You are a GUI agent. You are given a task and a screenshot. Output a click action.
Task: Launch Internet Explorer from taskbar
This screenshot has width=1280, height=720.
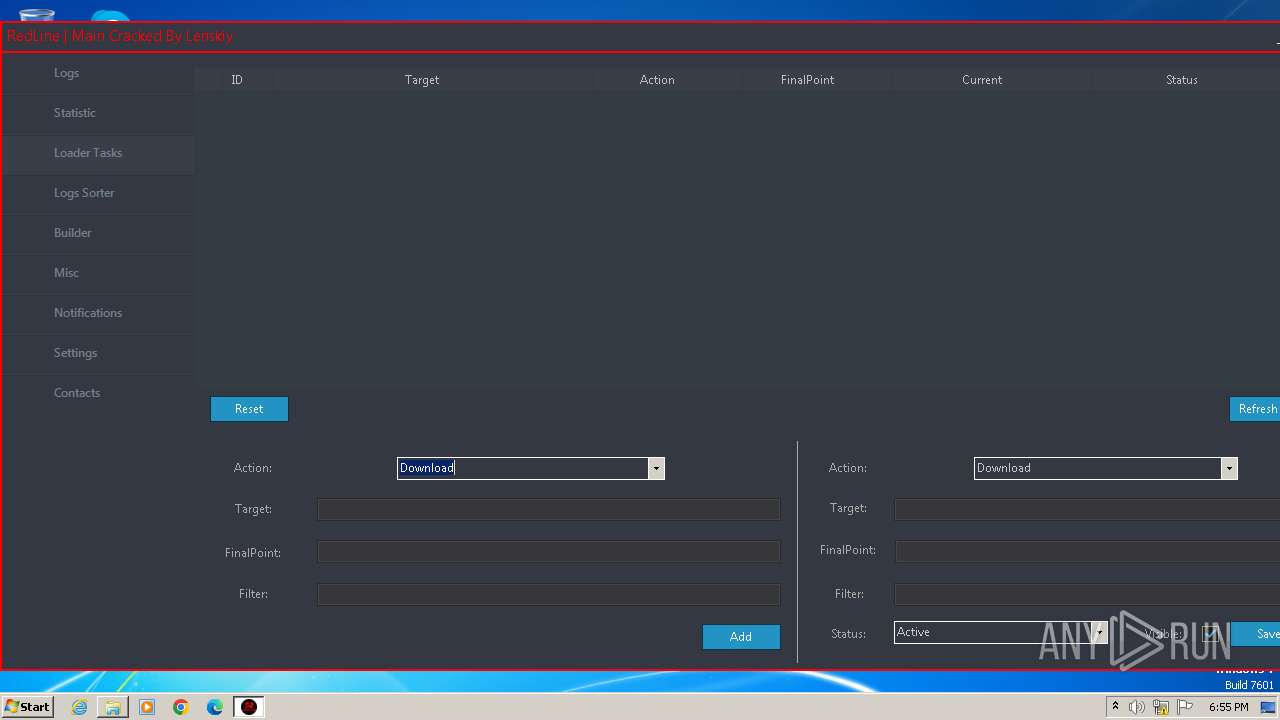(80, 707)
